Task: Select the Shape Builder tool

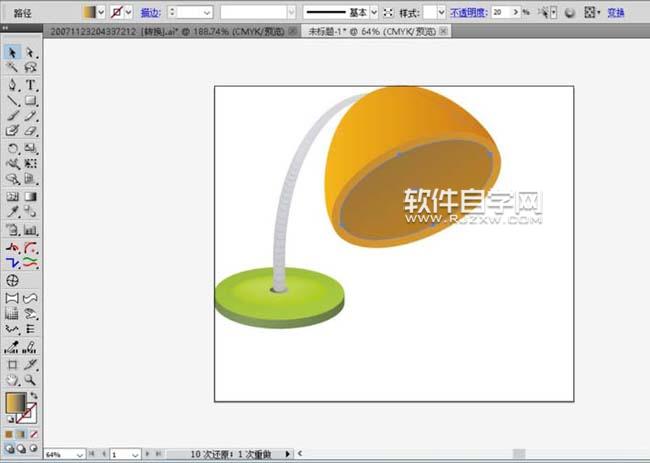Action: (12, 179)
